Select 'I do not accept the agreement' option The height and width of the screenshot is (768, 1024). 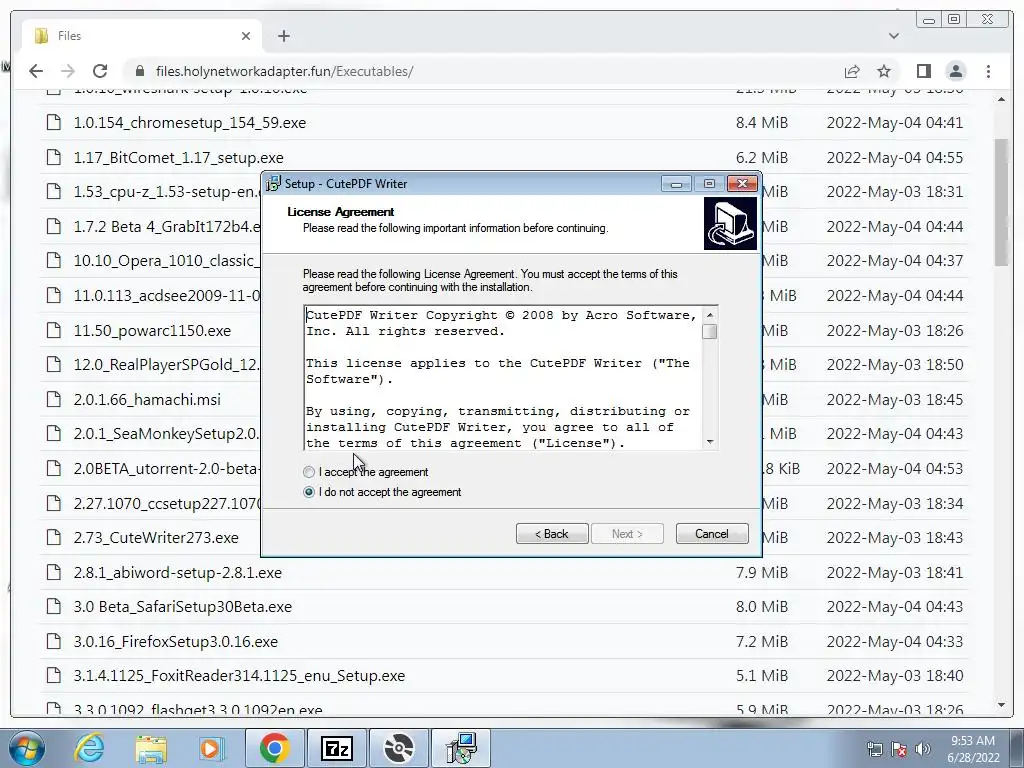click(309, 492)
